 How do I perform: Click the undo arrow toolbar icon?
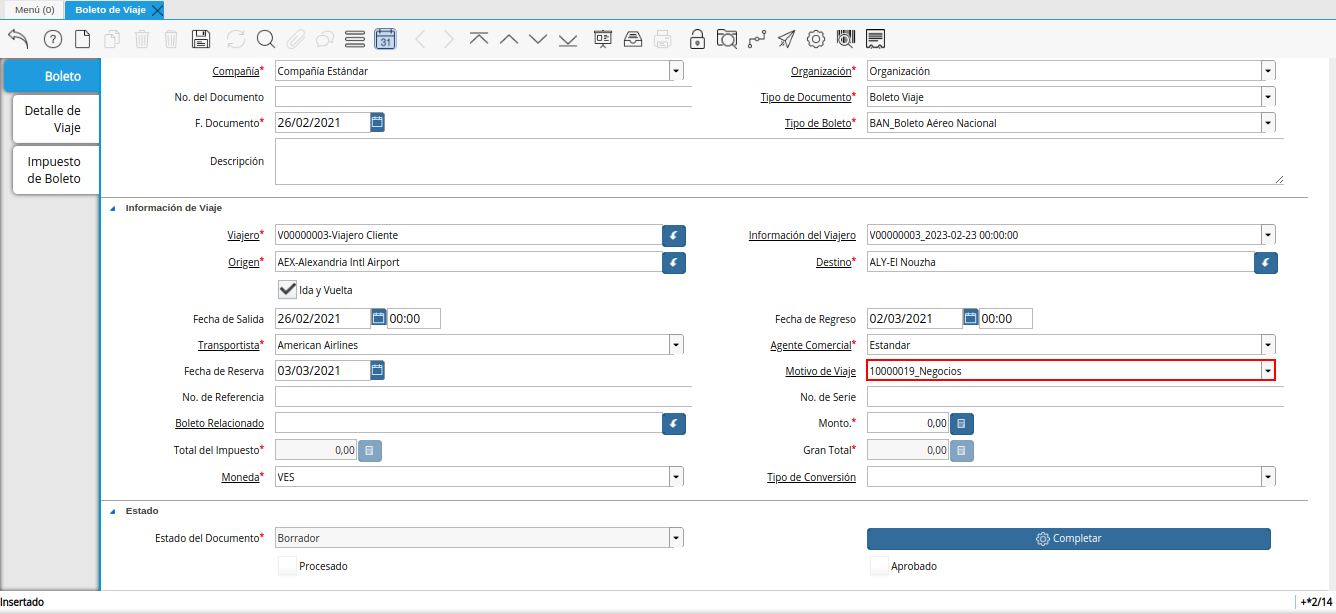18,39
